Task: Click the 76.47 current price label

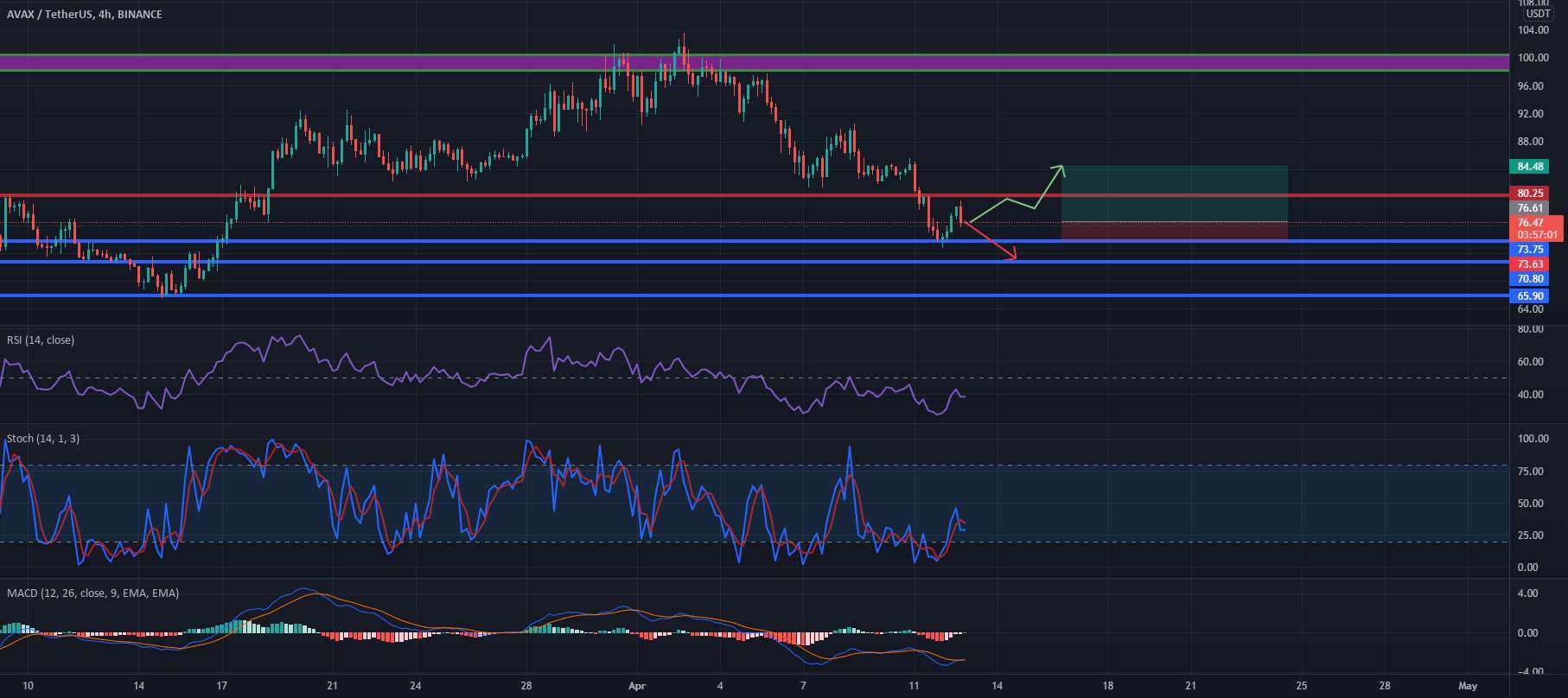Action: pyautogui.click(x=1531, y=223)
